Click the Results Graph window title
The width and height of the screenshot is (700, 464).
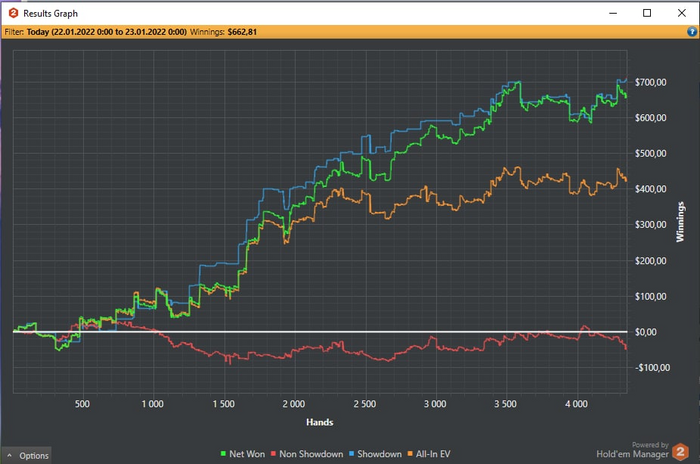pyautogui.click(x=50, y=13)
